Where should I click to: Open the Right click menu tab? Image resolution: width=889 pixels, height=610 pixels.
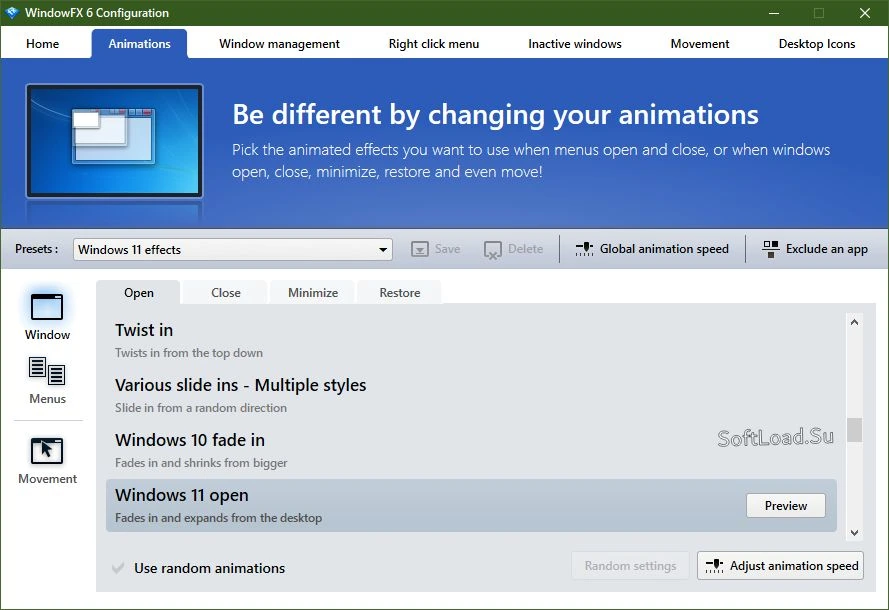434,44
